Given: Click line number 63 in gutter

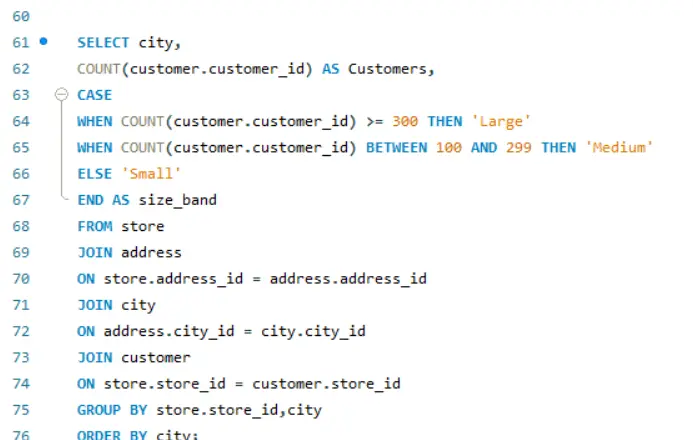Looking at the screenshot, I should 21,95.
